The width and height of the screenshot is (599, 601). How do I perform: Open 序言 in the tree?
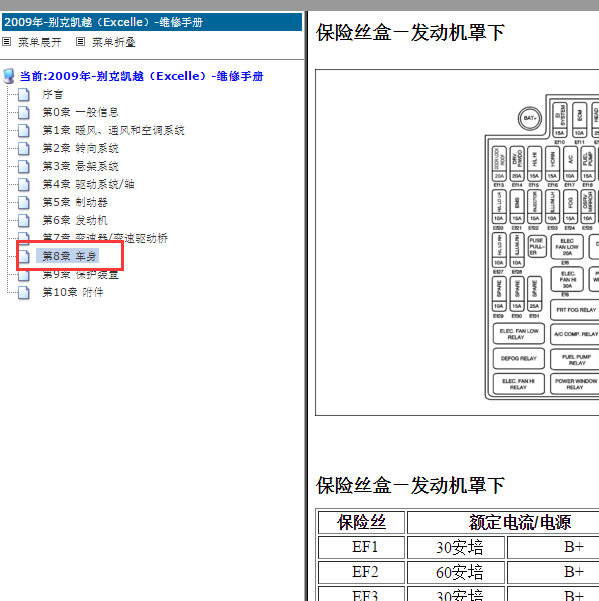[53, 95]
